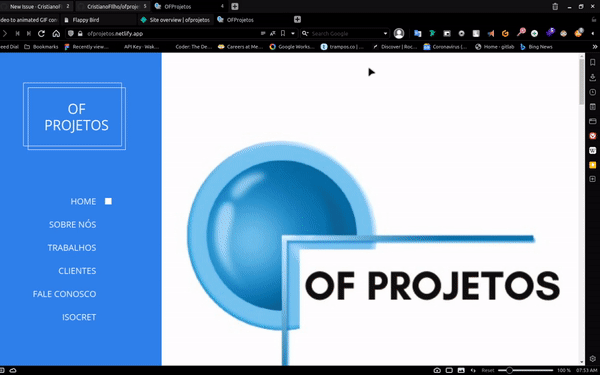Click the translate extension icon
The image size is (600, 375).
pos(417,34)
